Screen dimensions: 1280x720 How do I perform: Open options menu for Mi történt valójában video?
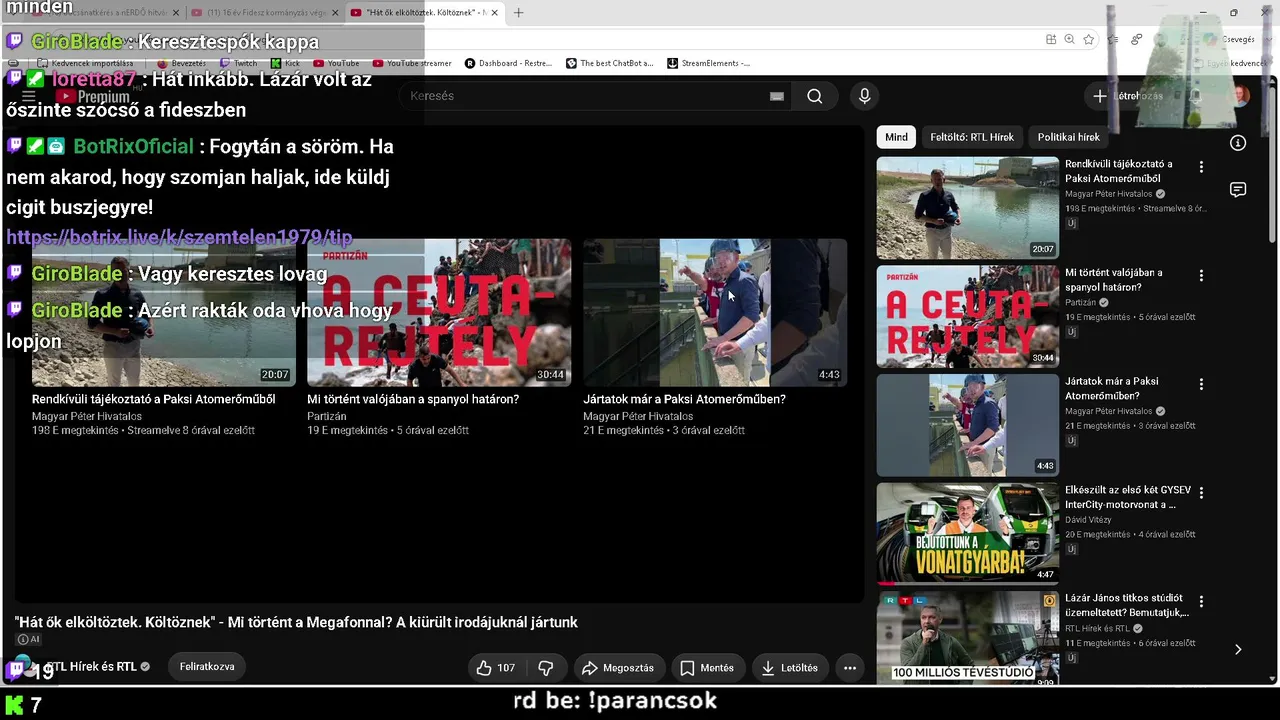pyautogui.click(x=1201, y=275)
